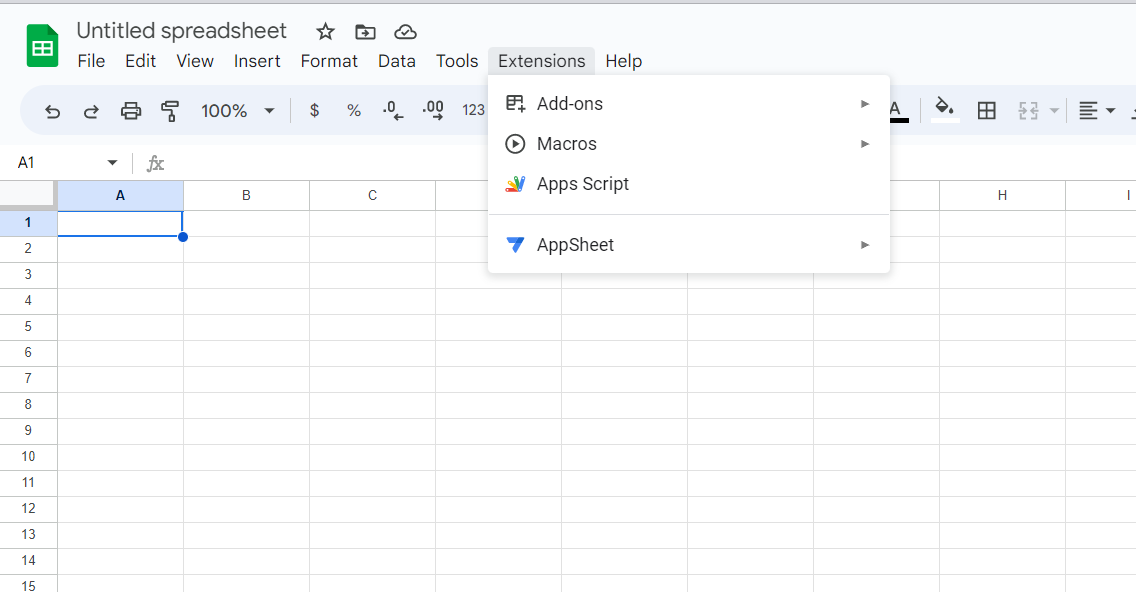Undo the last action

pyautogui.click(x=52, y=110)
